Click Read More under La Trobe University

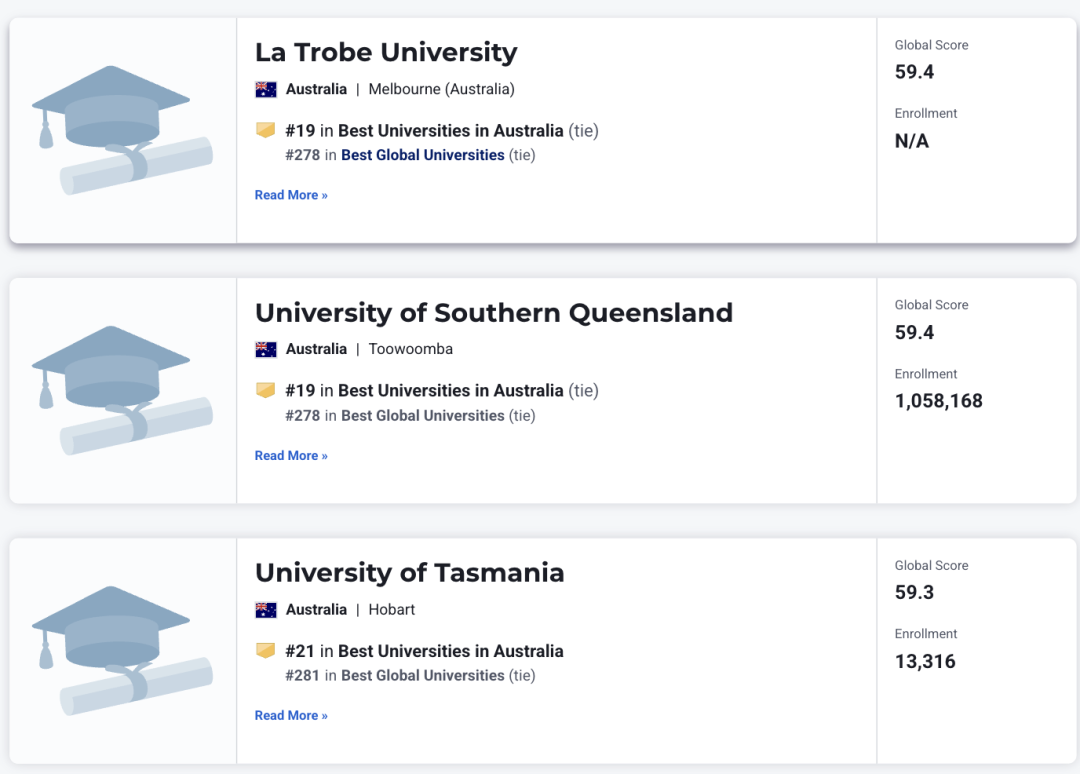pyautogui.click(x=291, y=195)
